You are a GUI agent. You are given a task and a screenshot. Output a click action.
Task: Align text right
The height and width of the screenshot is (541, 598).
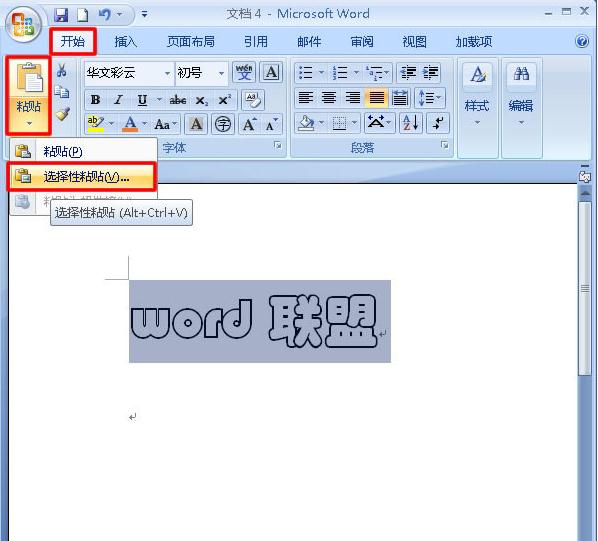[x=353, y=98]
